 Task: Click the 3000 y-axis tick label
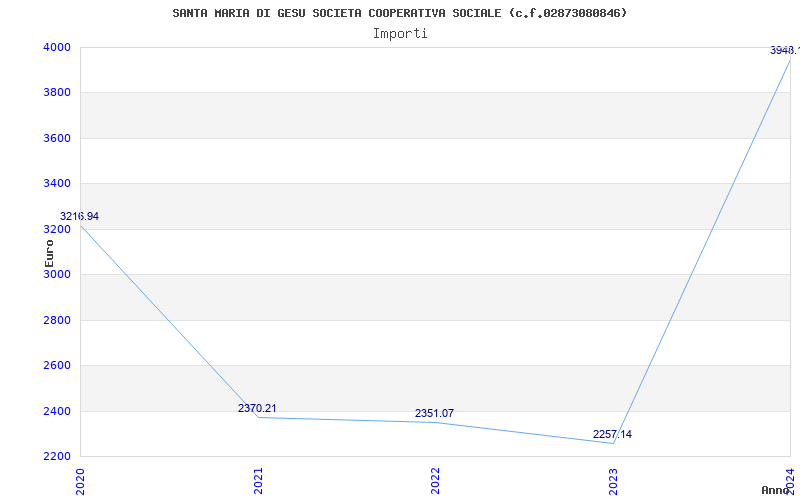(57, 274)
